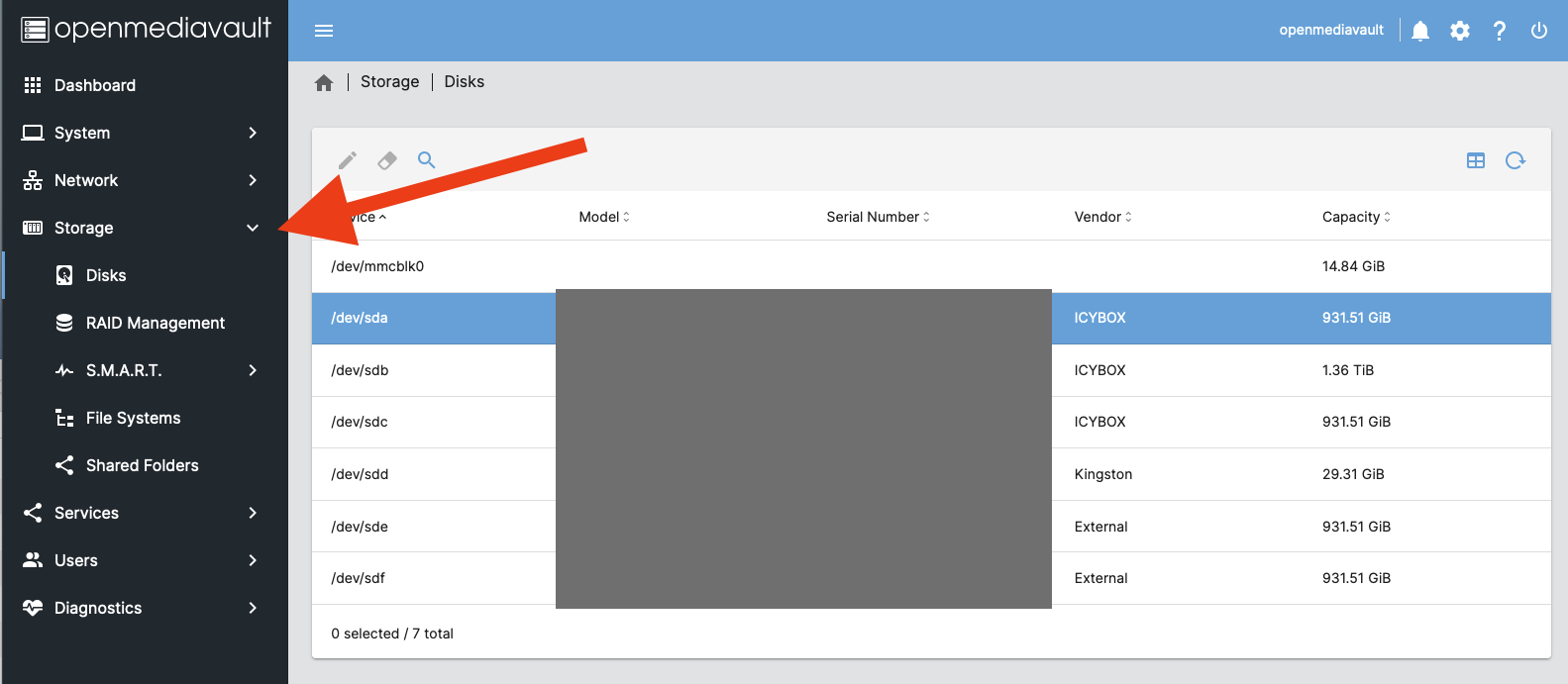This screenshot has width=1568, height=684.
Task: Select the /dev/sdb device cell
Action: point(360,370)
